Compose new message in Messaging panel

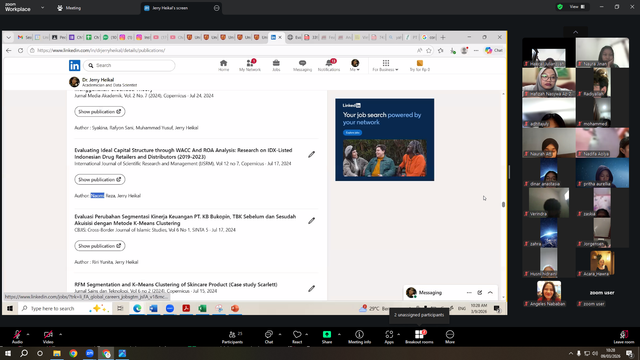tap(480, 293)
